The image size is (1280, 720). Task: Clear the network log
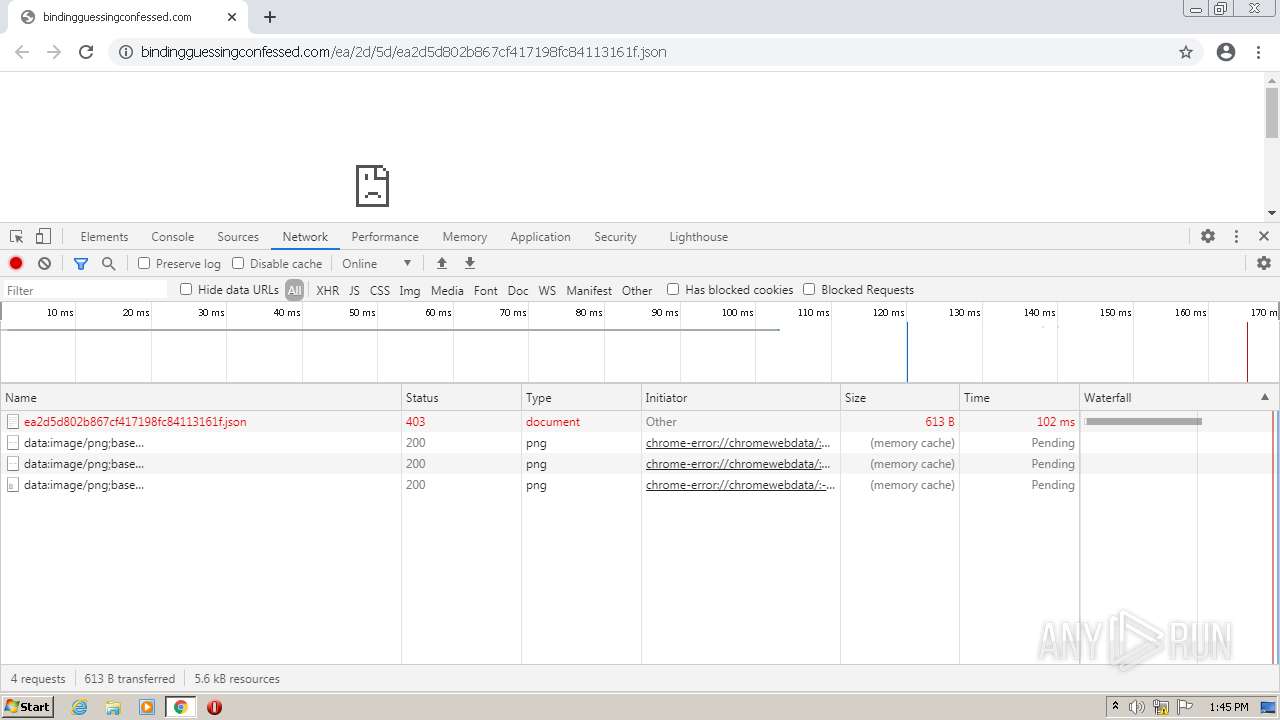click(44, 263)
